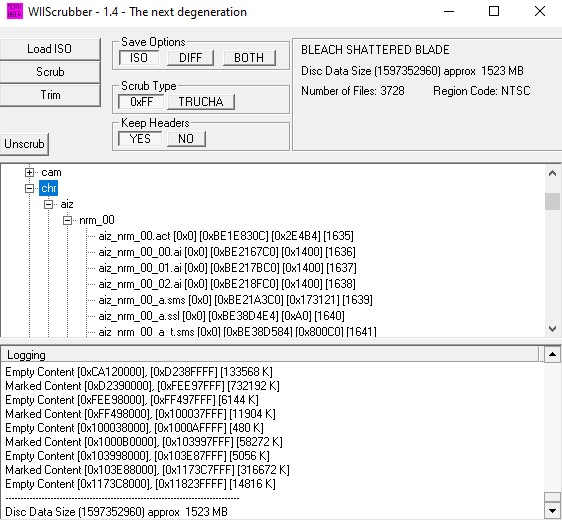The image size is (562, 520).
Task: Collapse the aiz folder node
Action: tap(48, 204)
